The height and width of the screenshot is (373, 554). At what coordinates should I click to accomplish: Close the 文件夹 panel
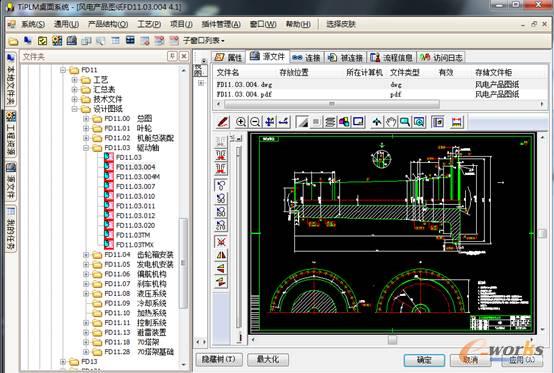tap(184, 57)
